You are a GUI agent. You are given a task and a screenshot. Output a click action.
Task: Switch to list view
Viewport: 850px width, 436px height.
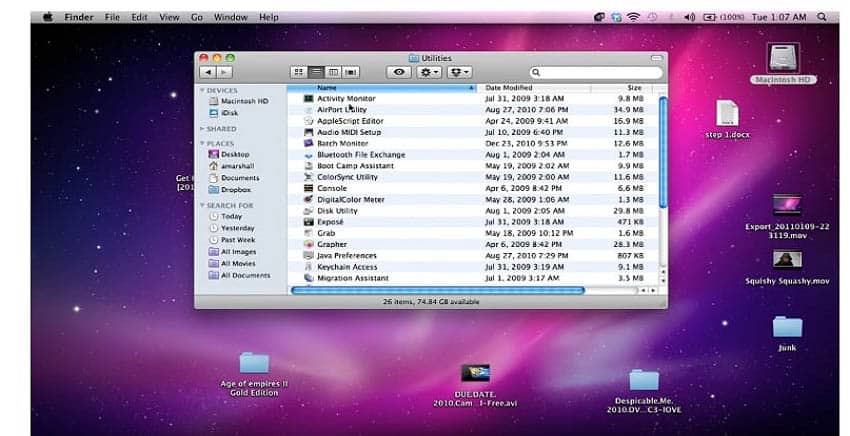[316, 72]
